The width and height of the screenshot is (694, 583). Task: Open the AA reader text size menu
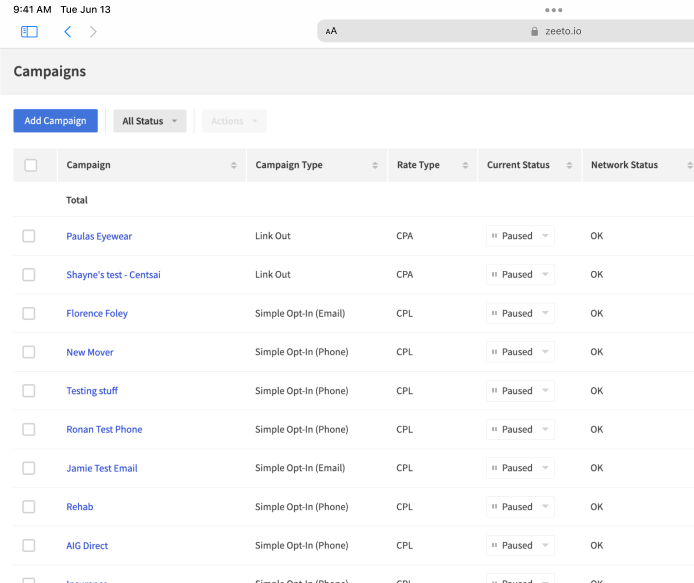coord(332,31)
